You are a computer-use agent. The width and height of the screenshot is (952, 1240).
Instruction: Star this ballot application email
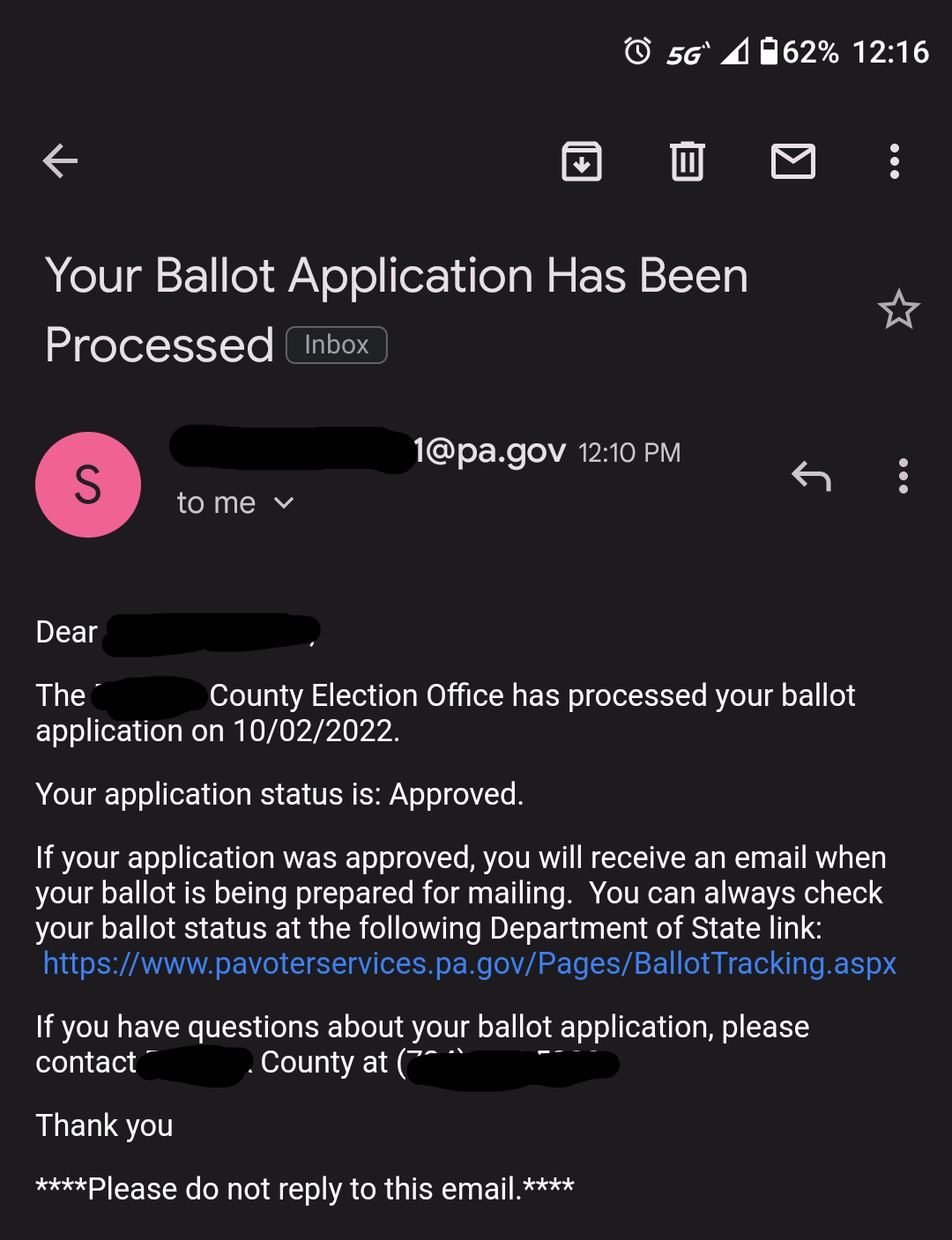pos(898,310)
